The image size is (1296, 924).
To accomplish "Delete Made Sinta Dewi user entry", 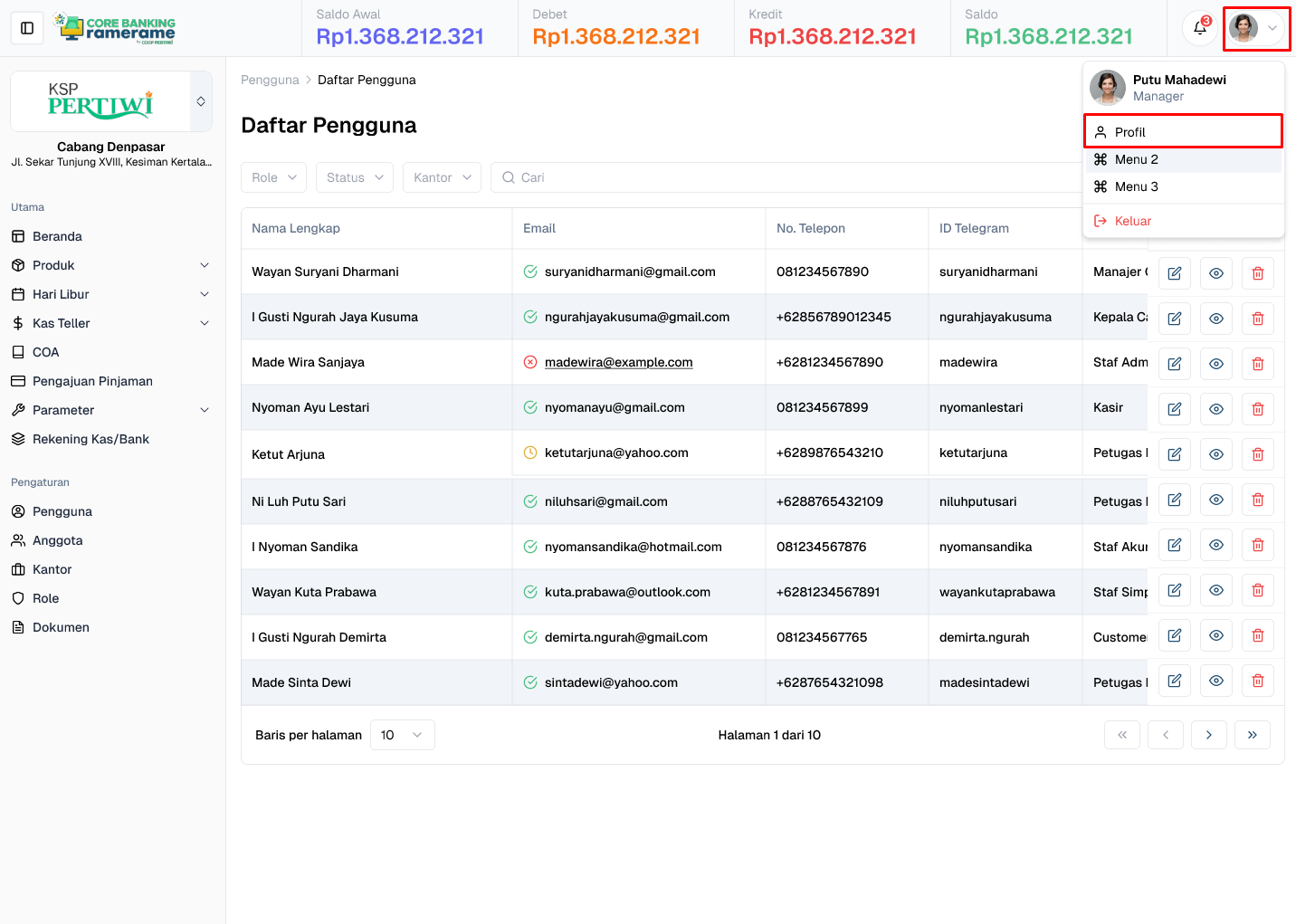I will (1257, 681).
